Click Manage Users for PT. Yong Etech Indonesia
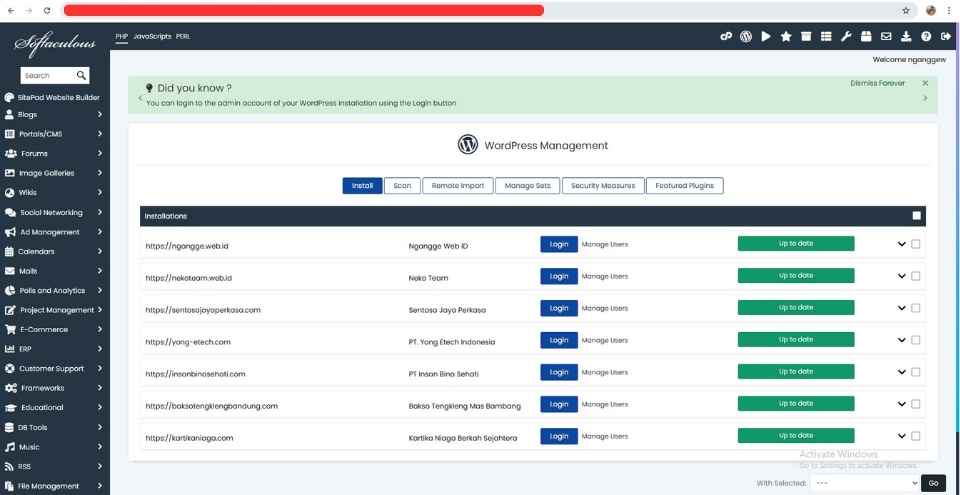Viewport: 960px width, 495px height. (605, 340)
